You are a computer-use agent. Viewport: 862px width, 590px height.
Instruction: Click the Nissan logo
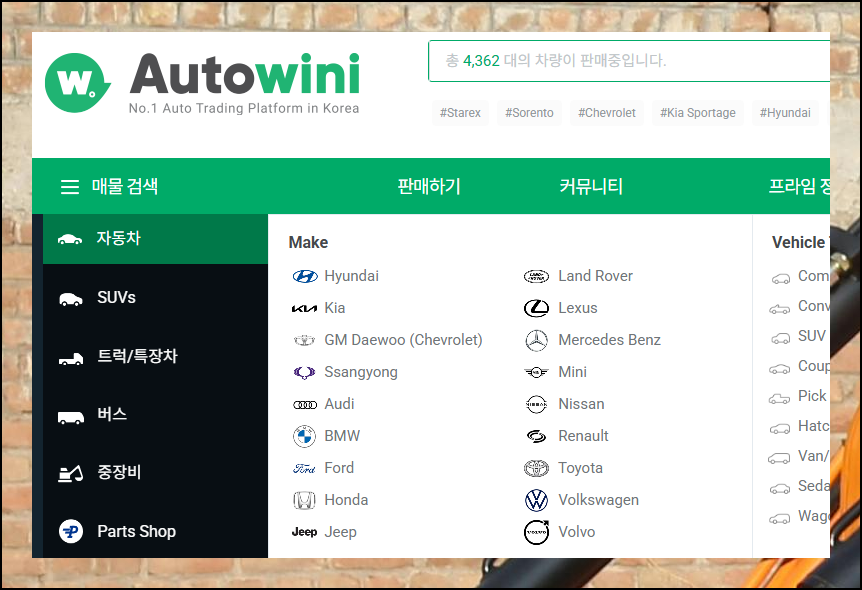click(x=537, y=405)
